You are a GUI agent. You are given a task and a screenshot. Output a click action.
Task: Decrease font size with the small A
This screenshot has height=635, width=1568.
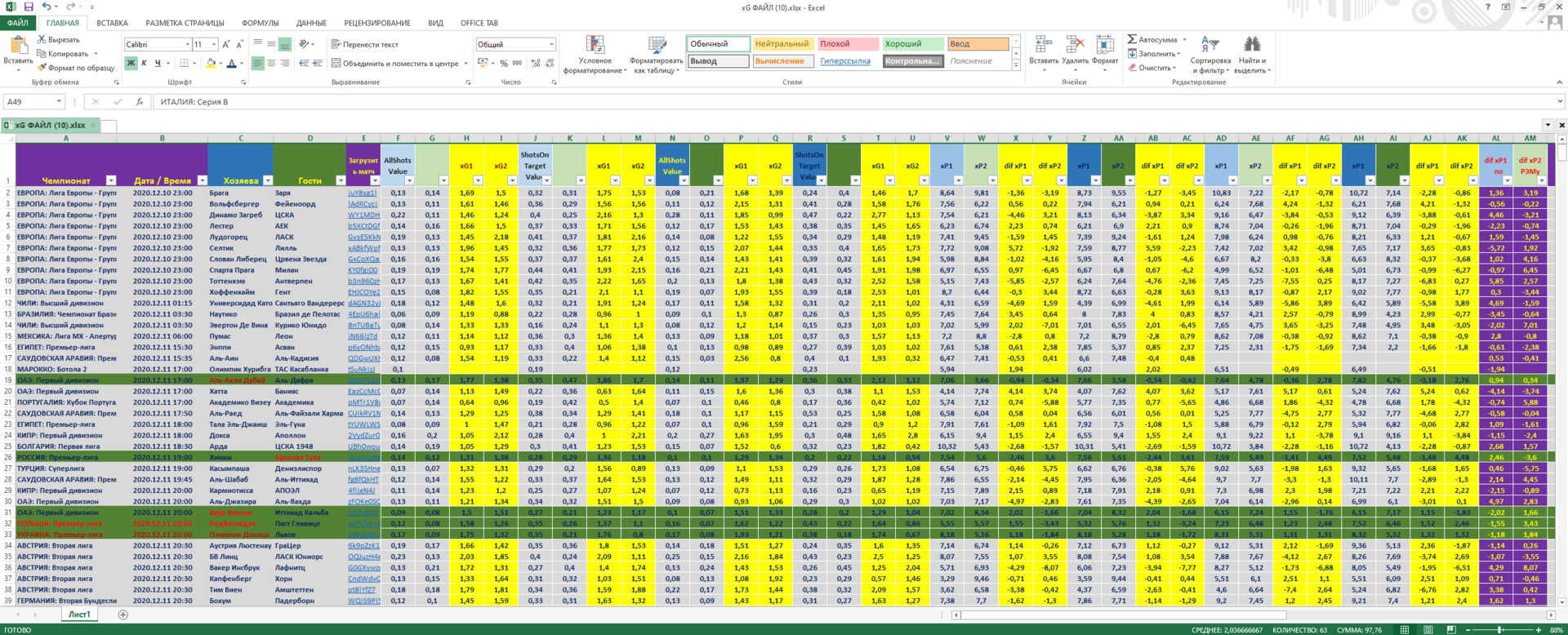tap(239, 44)
